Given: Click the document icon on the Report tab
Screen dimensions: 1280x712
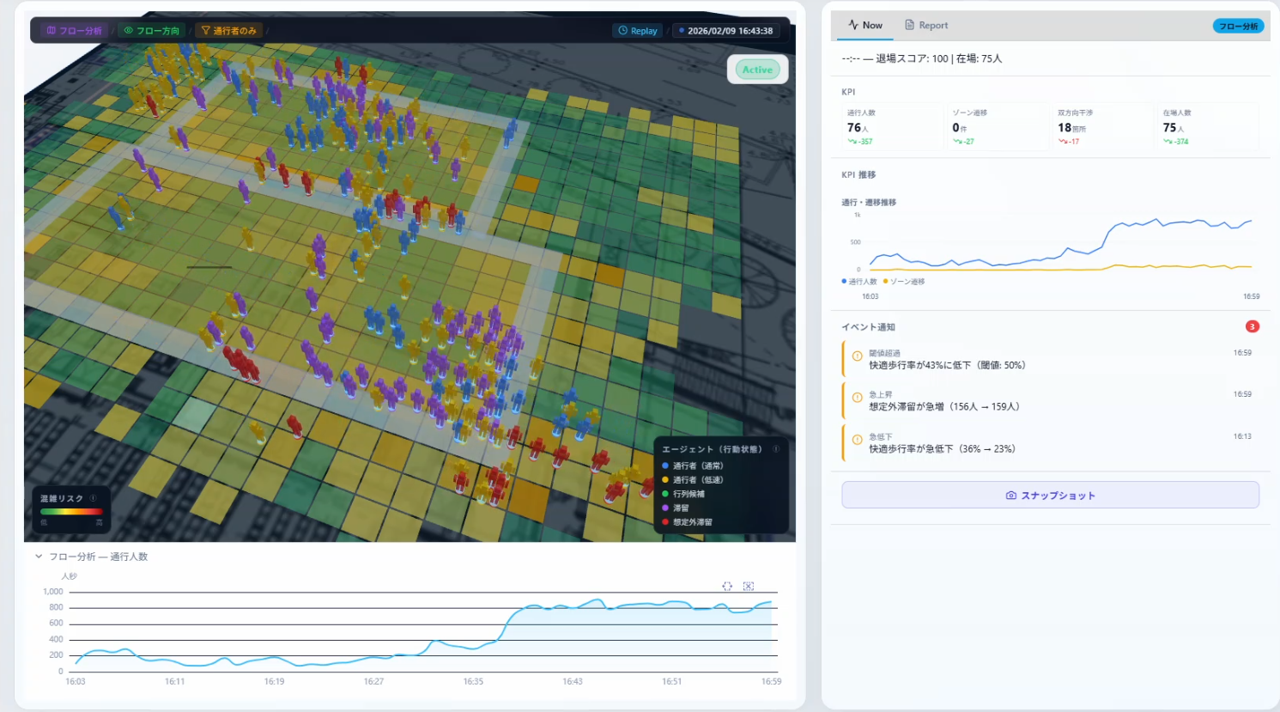Looking at the screenshot, I should click(909, 25).
